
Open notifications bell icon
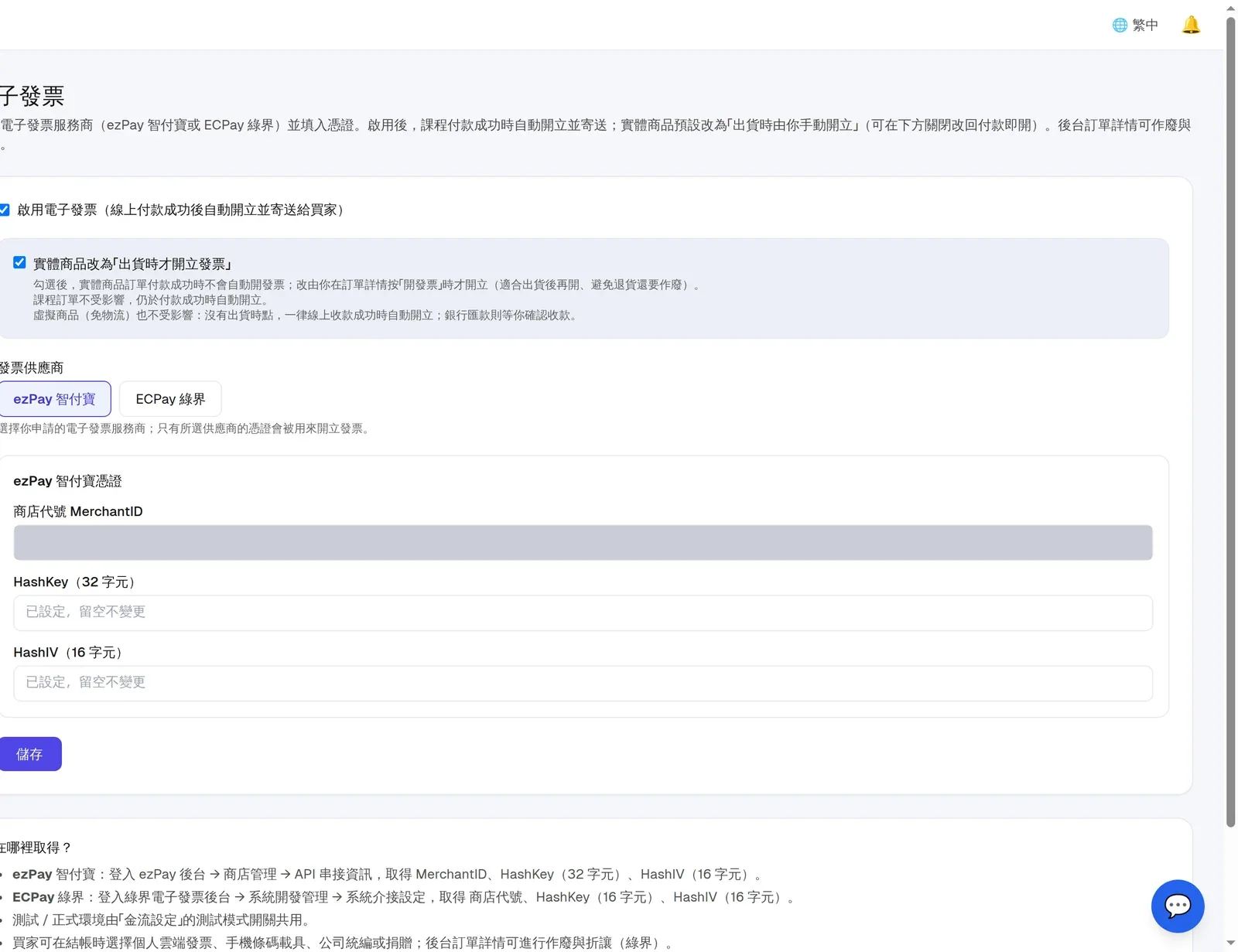pyautogui.click(x=1191, y=25)
